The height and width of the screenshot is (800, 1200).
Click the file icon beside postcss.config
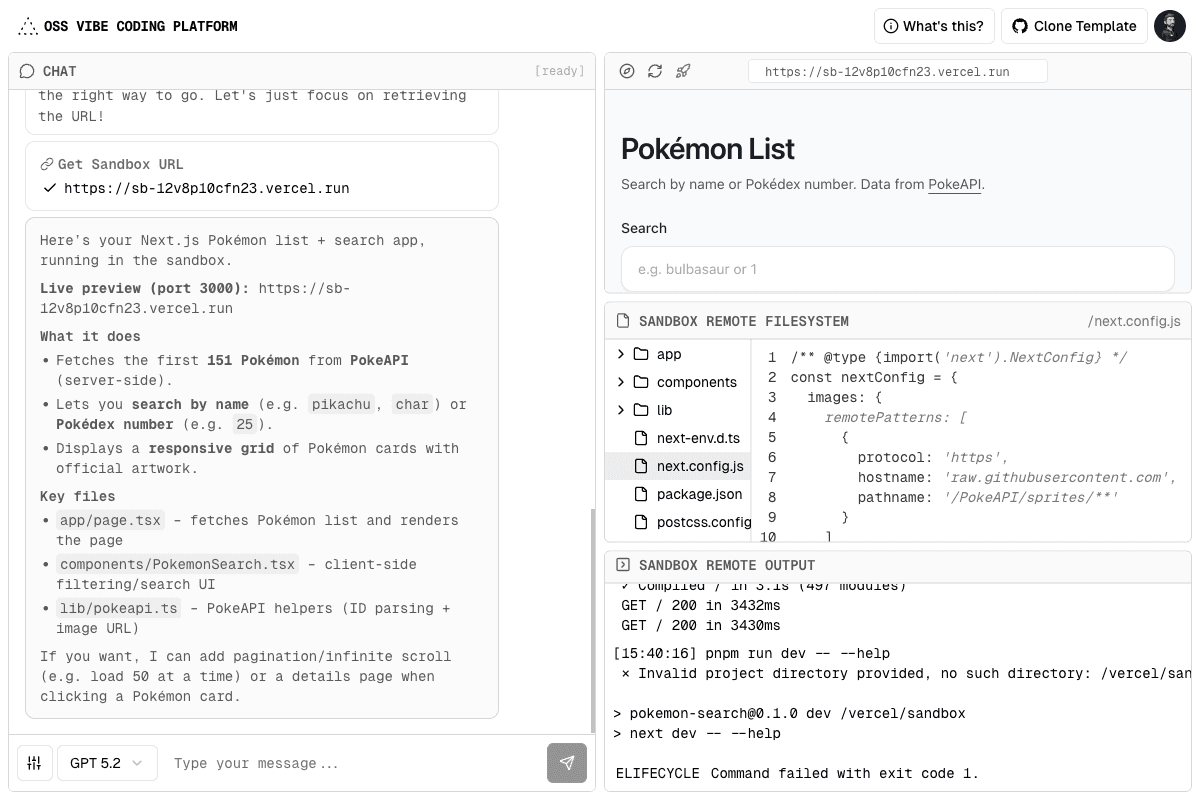tap(641, 522)
